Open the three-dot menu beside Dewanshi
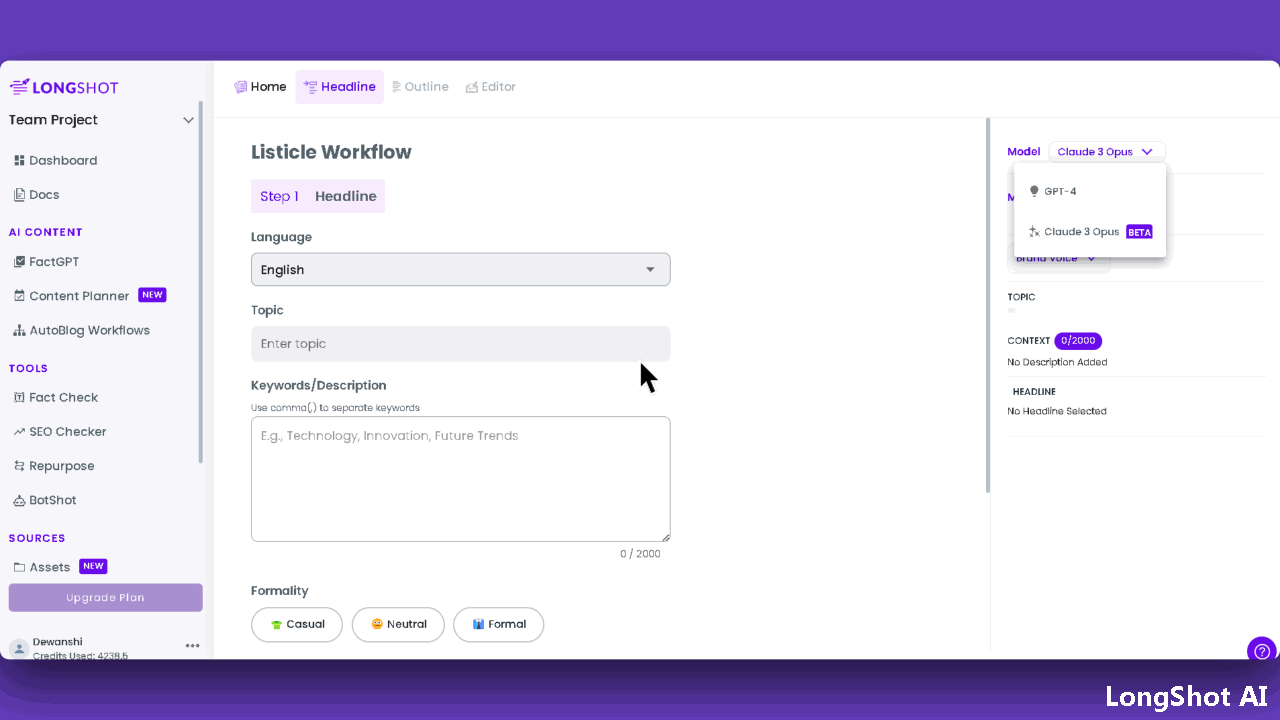The width and height of the screenshot is (1280, 720). 193,646
